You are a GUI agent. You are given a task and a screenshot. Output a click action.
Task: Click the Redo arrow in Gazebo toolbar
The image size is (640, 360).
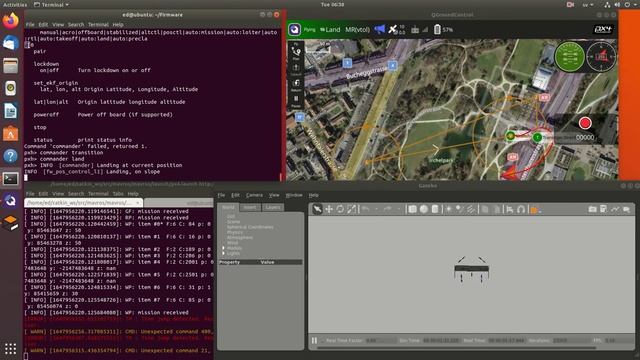(x=388, y=209)
